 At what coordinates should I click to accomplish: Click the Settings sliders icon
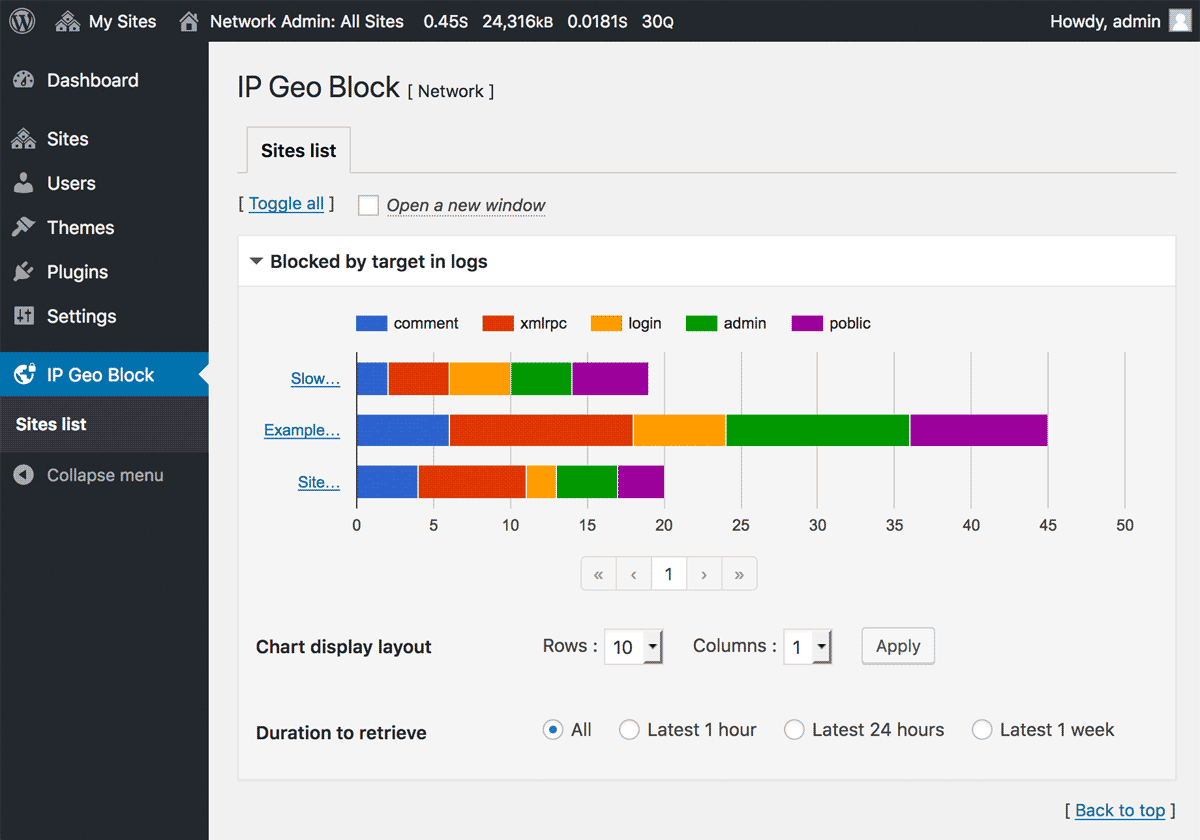(x=24, y=316)
